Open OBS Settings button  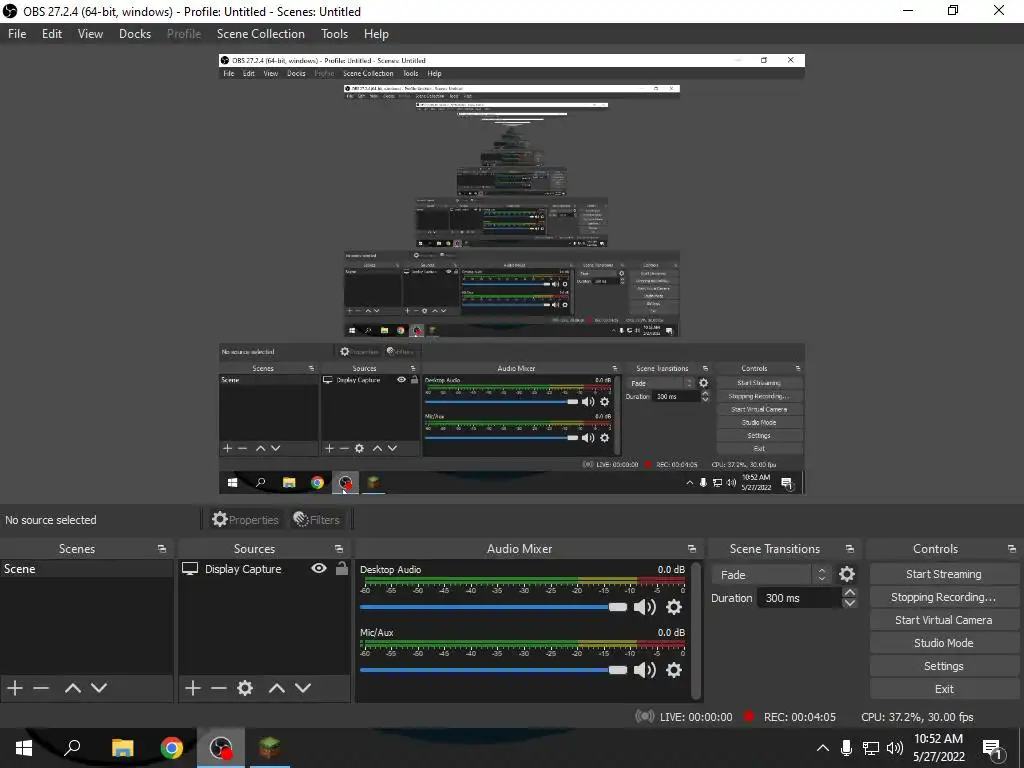[944, 666]
